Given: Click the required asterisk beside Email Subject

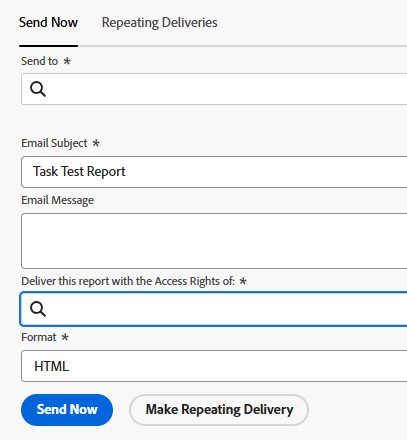Looking at the screenshot, I should (96, 143).
